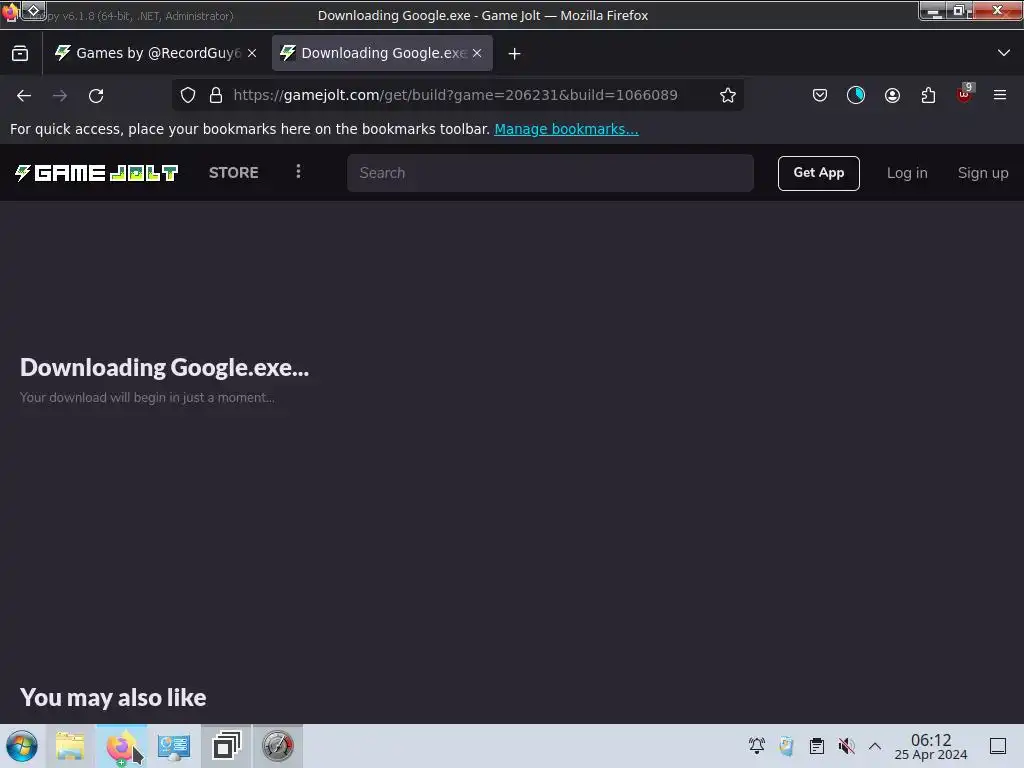Viewport: 1024px width, 768px height.
Task: Open the notifications bell tray icon
Action: coord(757,746)
